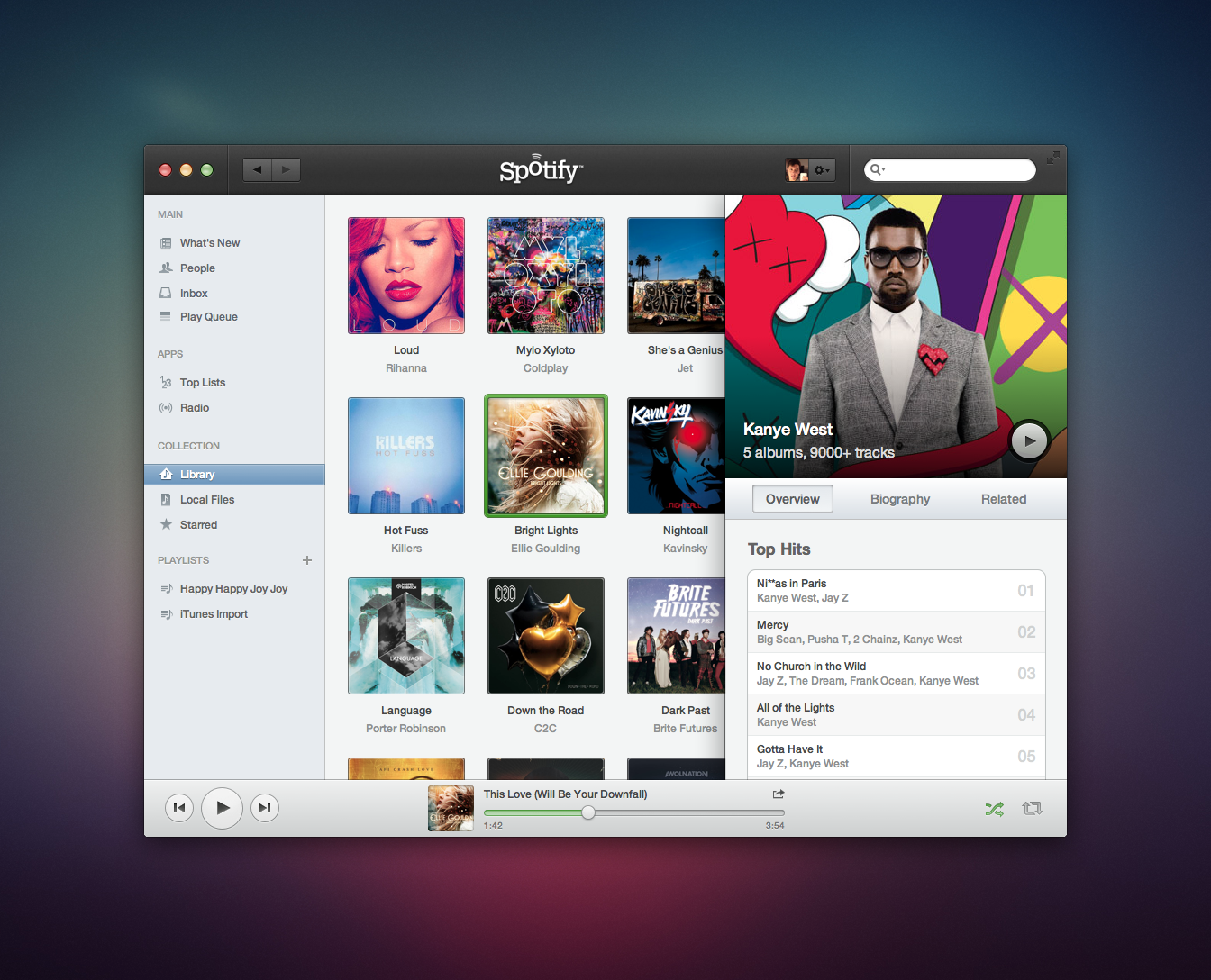
Task: Select the track Ni**as in Paris
Action: click(x=897, y=591)
